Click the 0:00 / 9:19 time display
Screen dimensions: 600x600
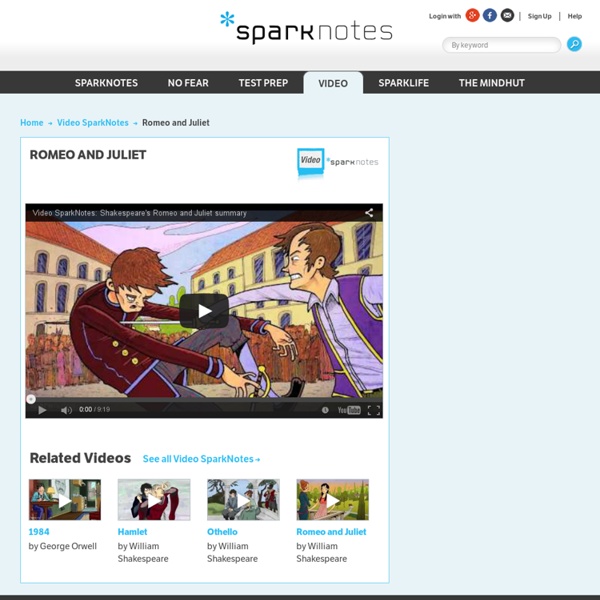point(94,409)
